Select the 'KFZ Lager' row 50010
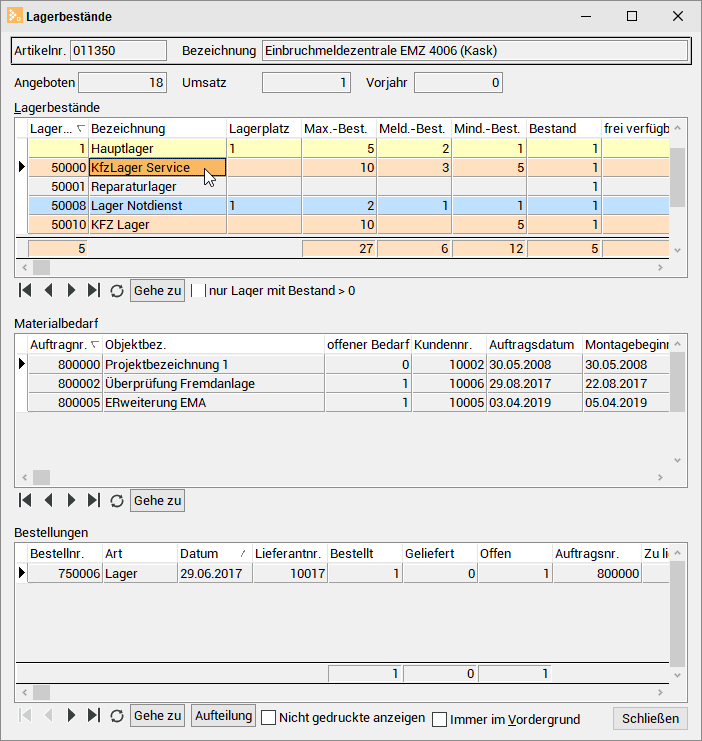Image resolution: width=702 pixels, height=741 pixels. pyautogui.click(x=349, y=224)
